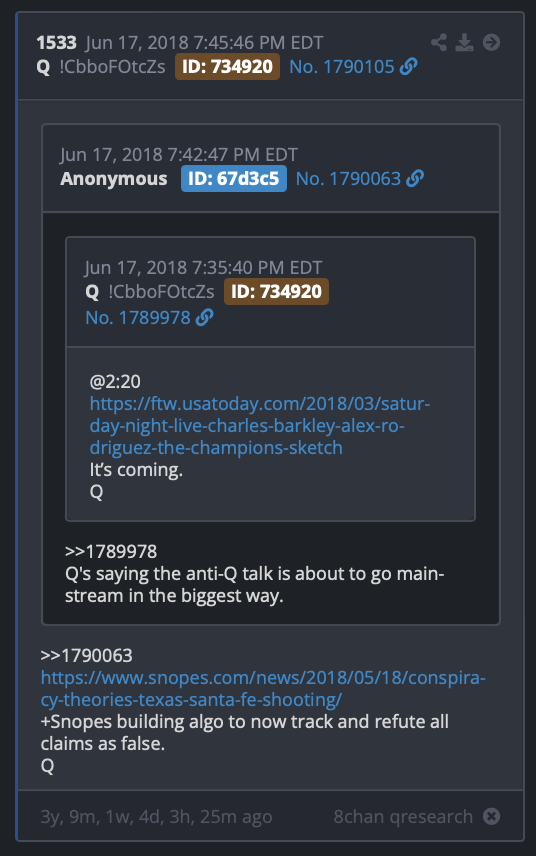This screenshot has height=856, width=536.
Task: Open post number No. 1790105
Action: (342, 67)
